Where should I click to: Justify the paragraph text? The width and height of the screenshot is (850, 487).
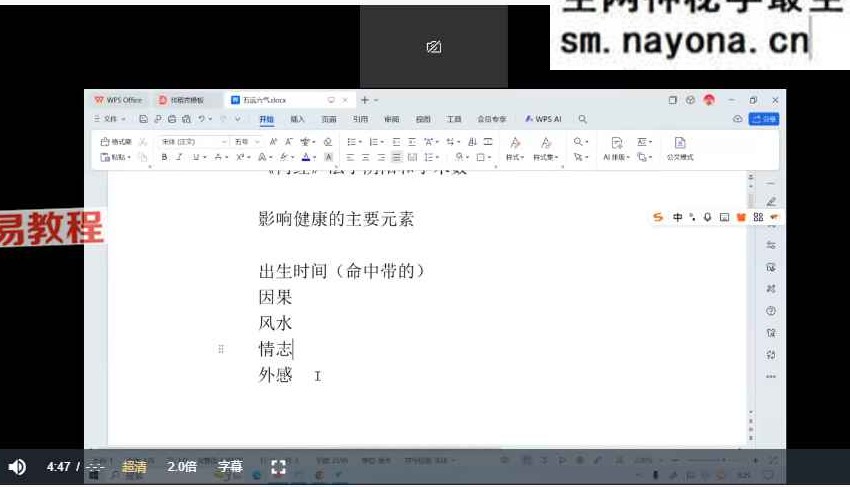point(397,157)
